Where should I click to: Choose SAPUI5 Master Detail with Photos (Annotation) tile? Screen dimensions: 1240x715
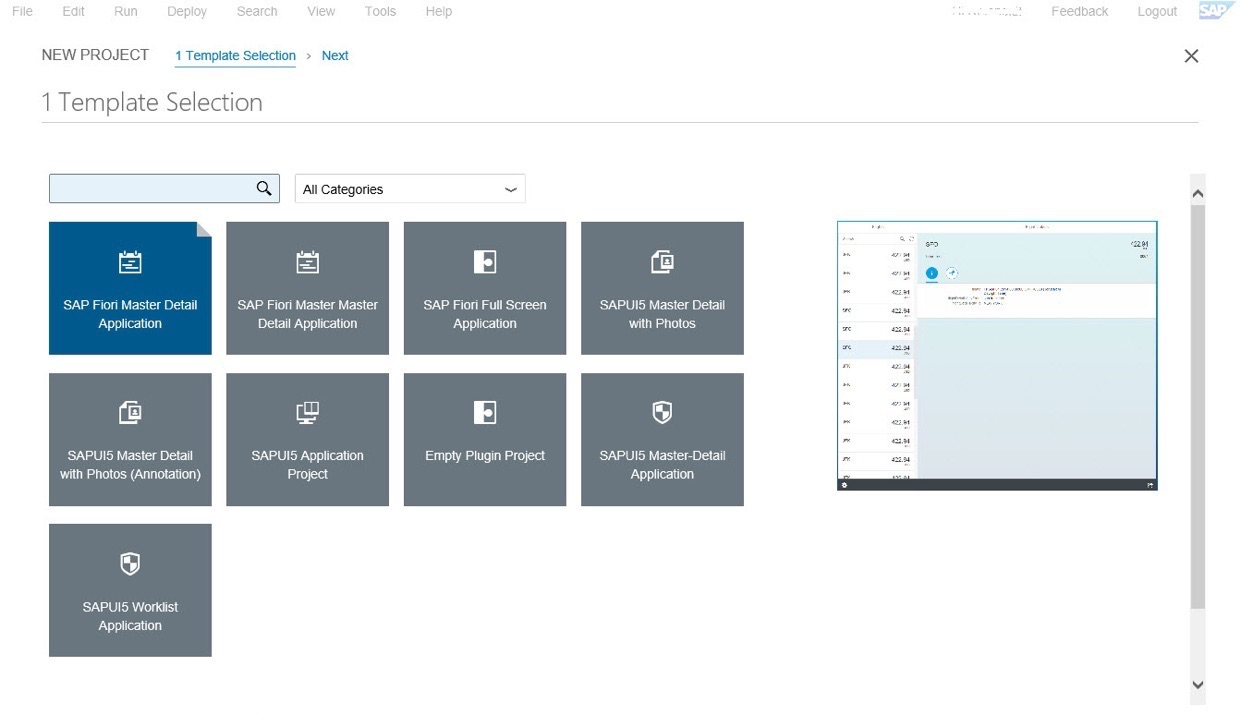[130, 439]
